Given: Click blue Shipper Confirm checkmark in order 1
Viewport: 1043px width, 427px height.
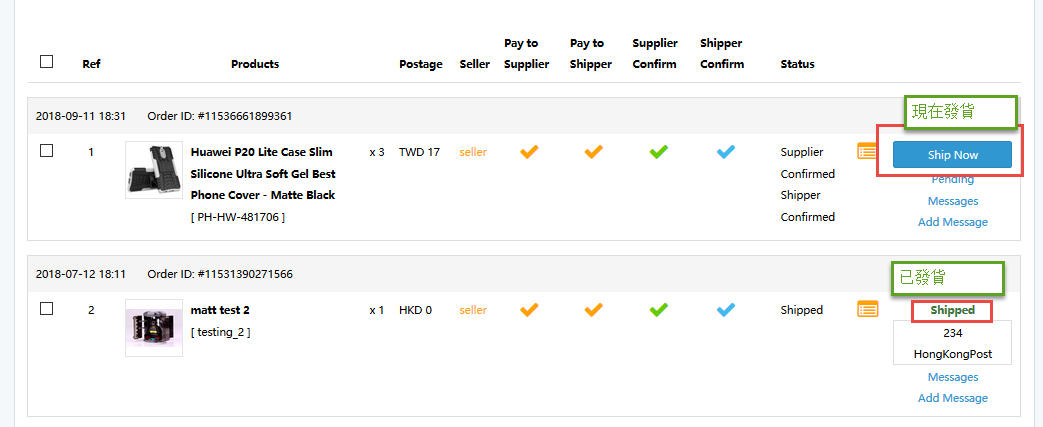Looking at the screenshot, I should (x=726, y=152).
